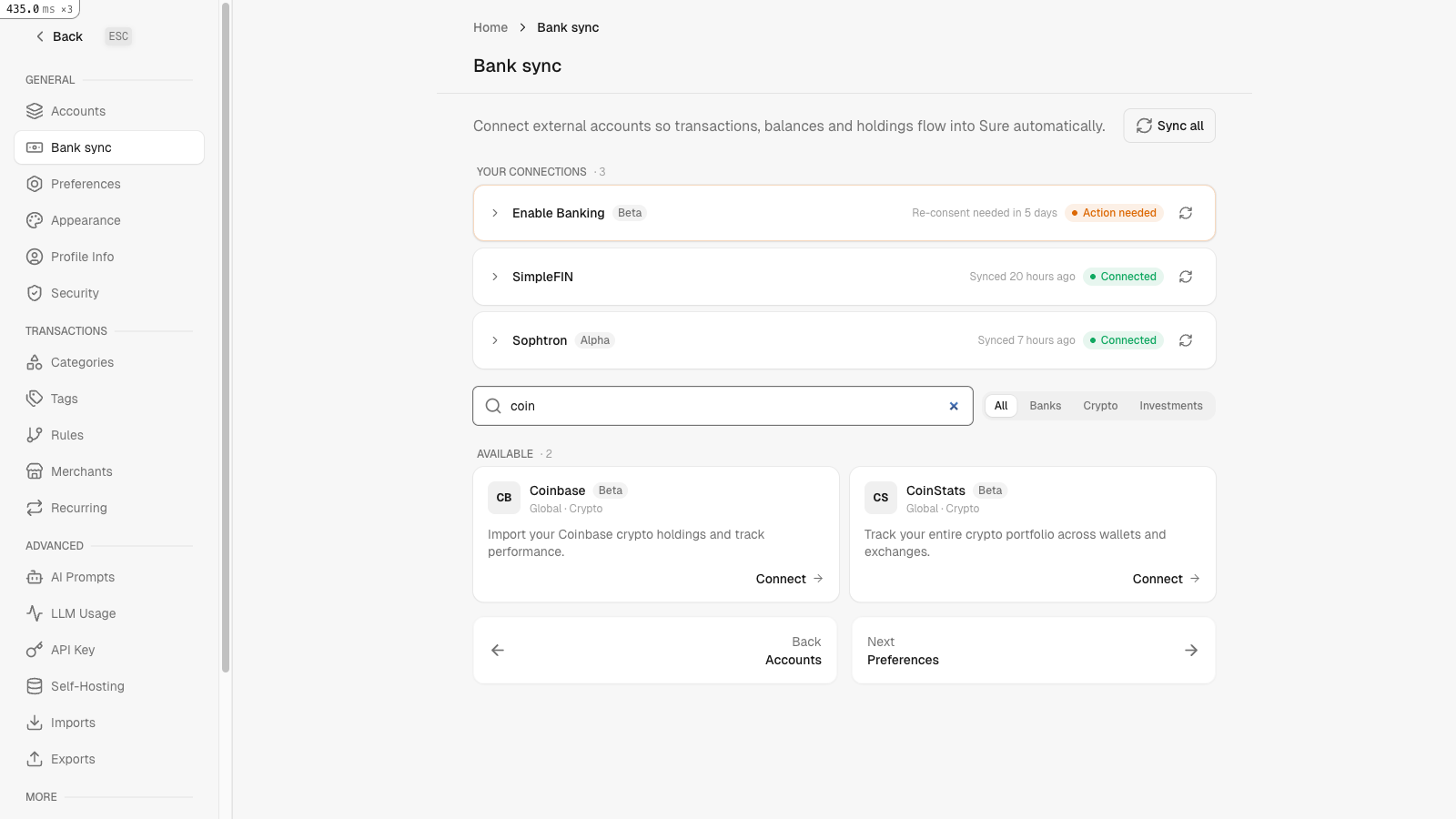Image resolution: width=1456 pixels, height=819 pixels.
Task: Click the Profile Info user icon
Action: [x=35, y=257]
